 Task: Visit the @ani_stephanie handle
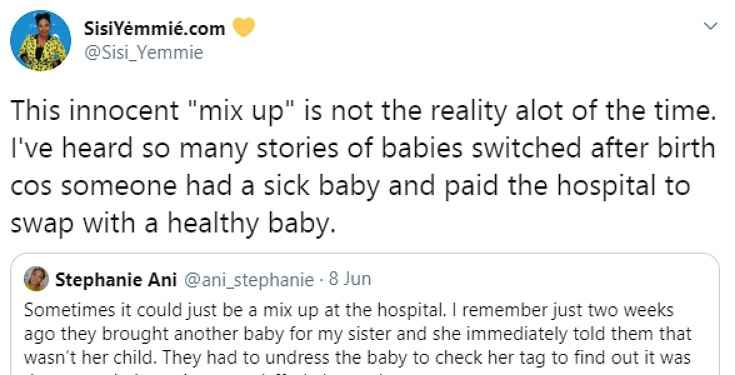coord(249,280)
